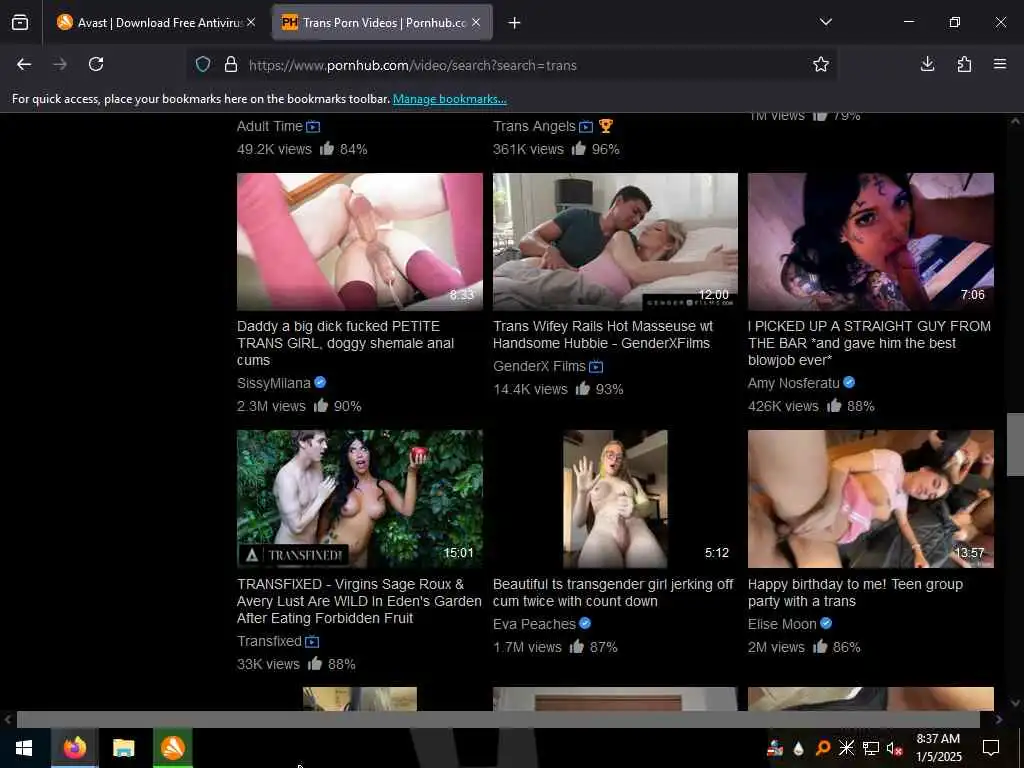Open the Windows Start menu
This screenshot has width=1024, height=768.
click(x=24, y=748)
